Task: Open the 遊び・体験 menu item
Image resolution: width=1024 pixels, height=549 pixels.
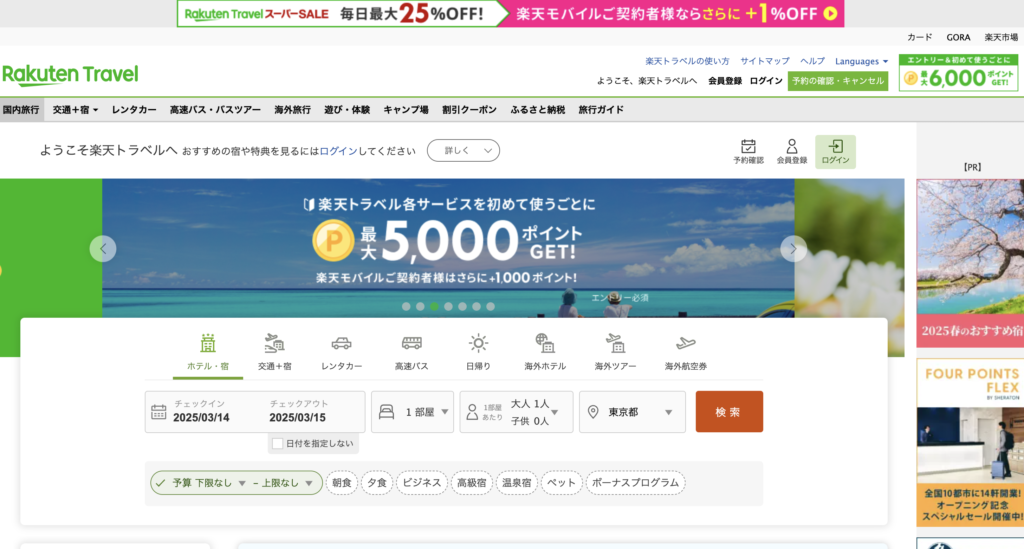Action: point(347,110)
